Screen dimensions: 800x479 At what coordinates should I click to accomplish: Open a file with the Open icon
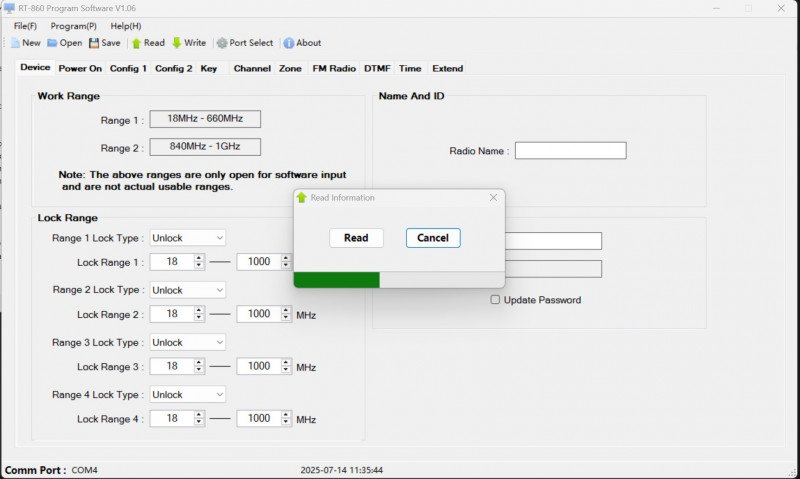(52, 43)
